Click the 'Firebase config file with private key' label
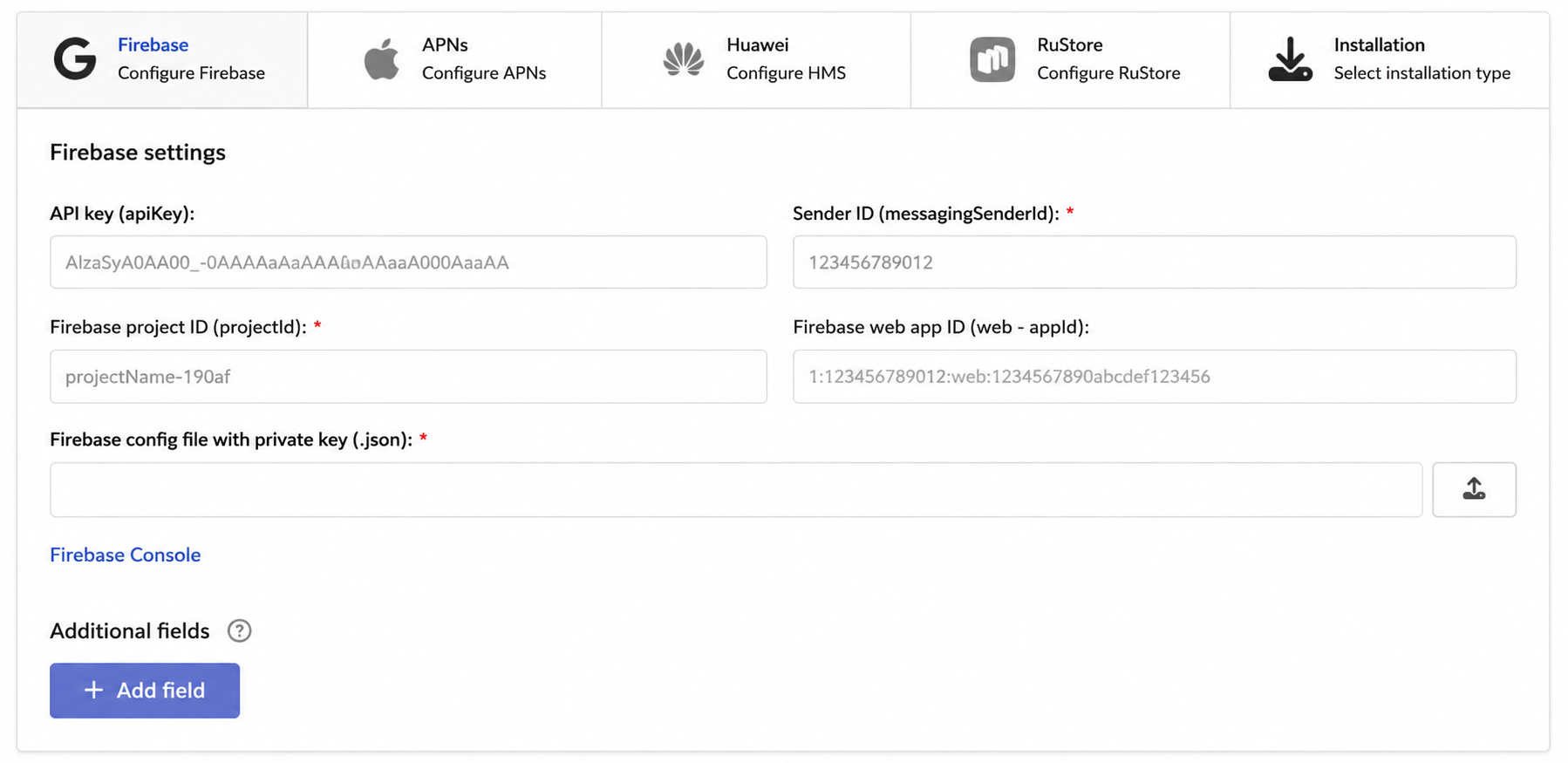 pyautogui.click(x=231, y=439)
